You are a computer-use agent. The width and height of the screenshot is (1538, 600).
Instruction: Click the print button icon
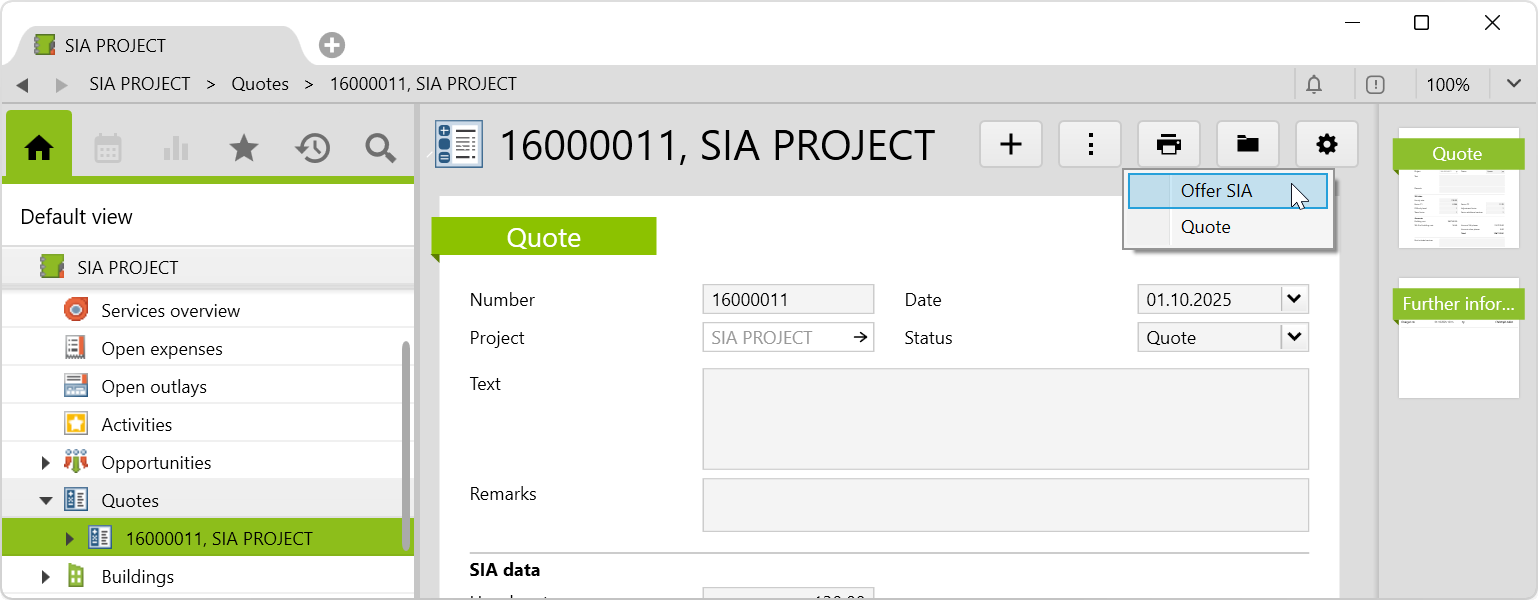coord(1168,144)
